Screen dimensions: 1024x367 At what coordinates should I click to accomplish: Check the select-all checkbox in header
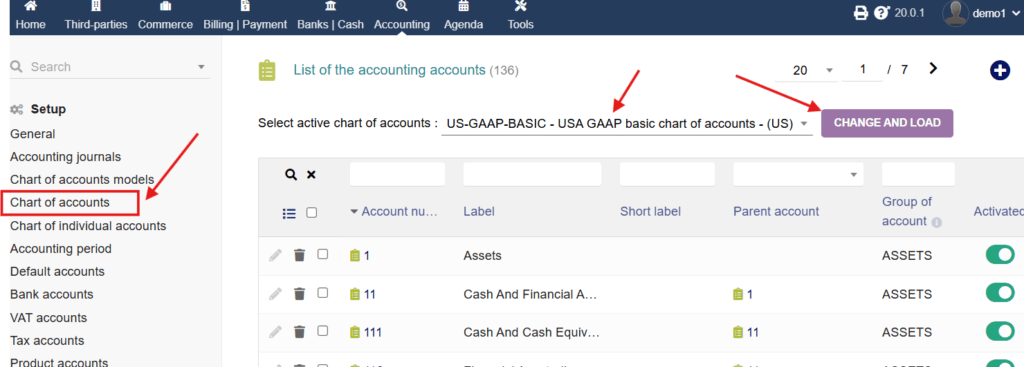[312, 212]
